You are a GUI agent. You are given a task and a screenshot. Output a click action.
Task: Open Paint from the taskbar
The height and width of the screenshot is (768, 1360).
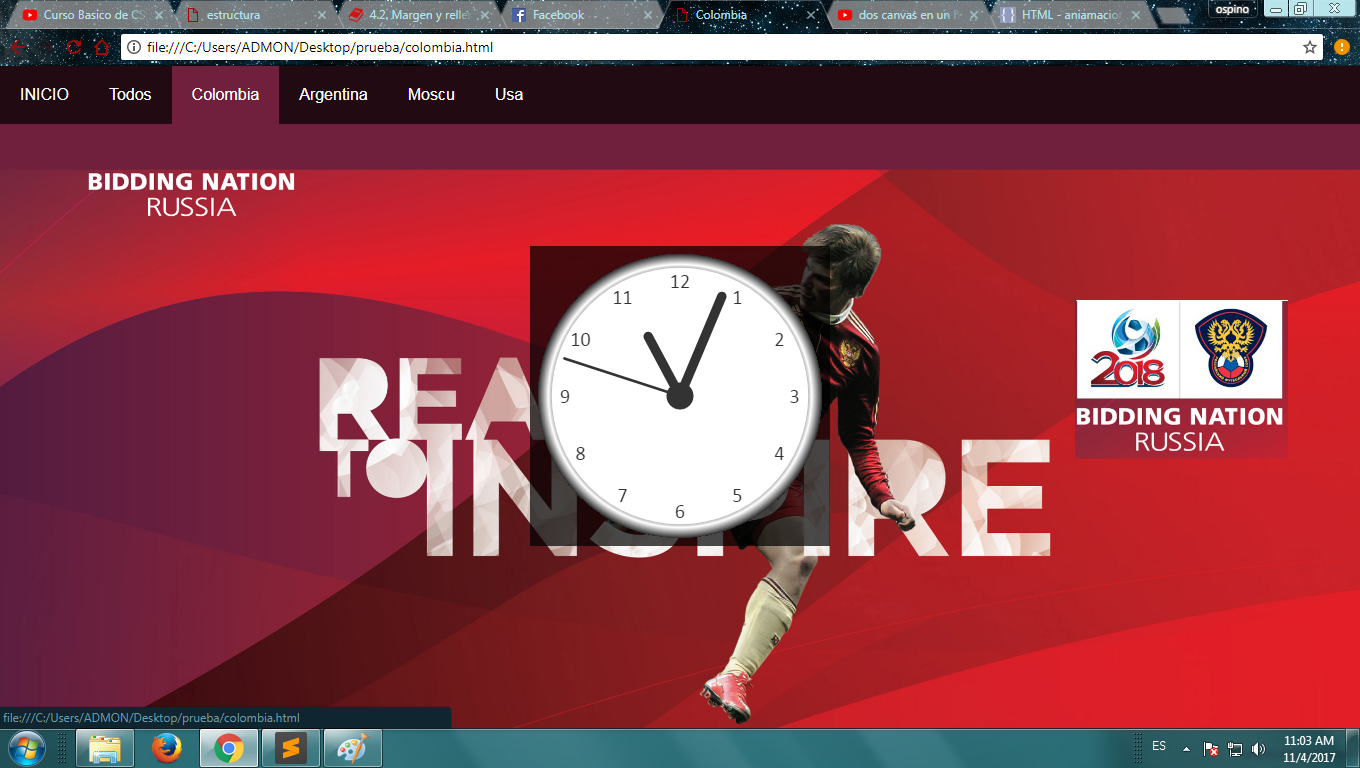click(x=353, y=748)
